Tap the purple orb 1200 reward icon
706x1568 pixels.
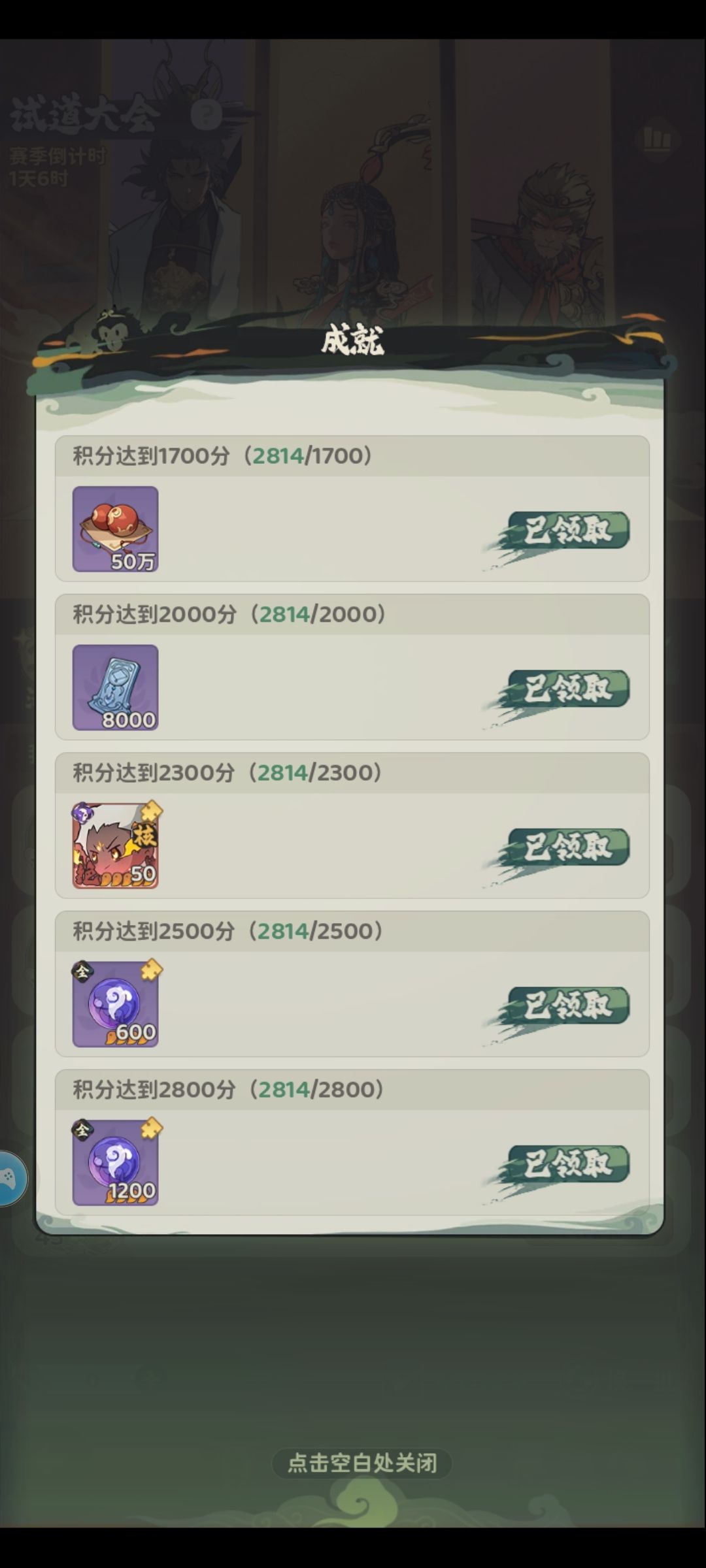(x=115, y=1162)
